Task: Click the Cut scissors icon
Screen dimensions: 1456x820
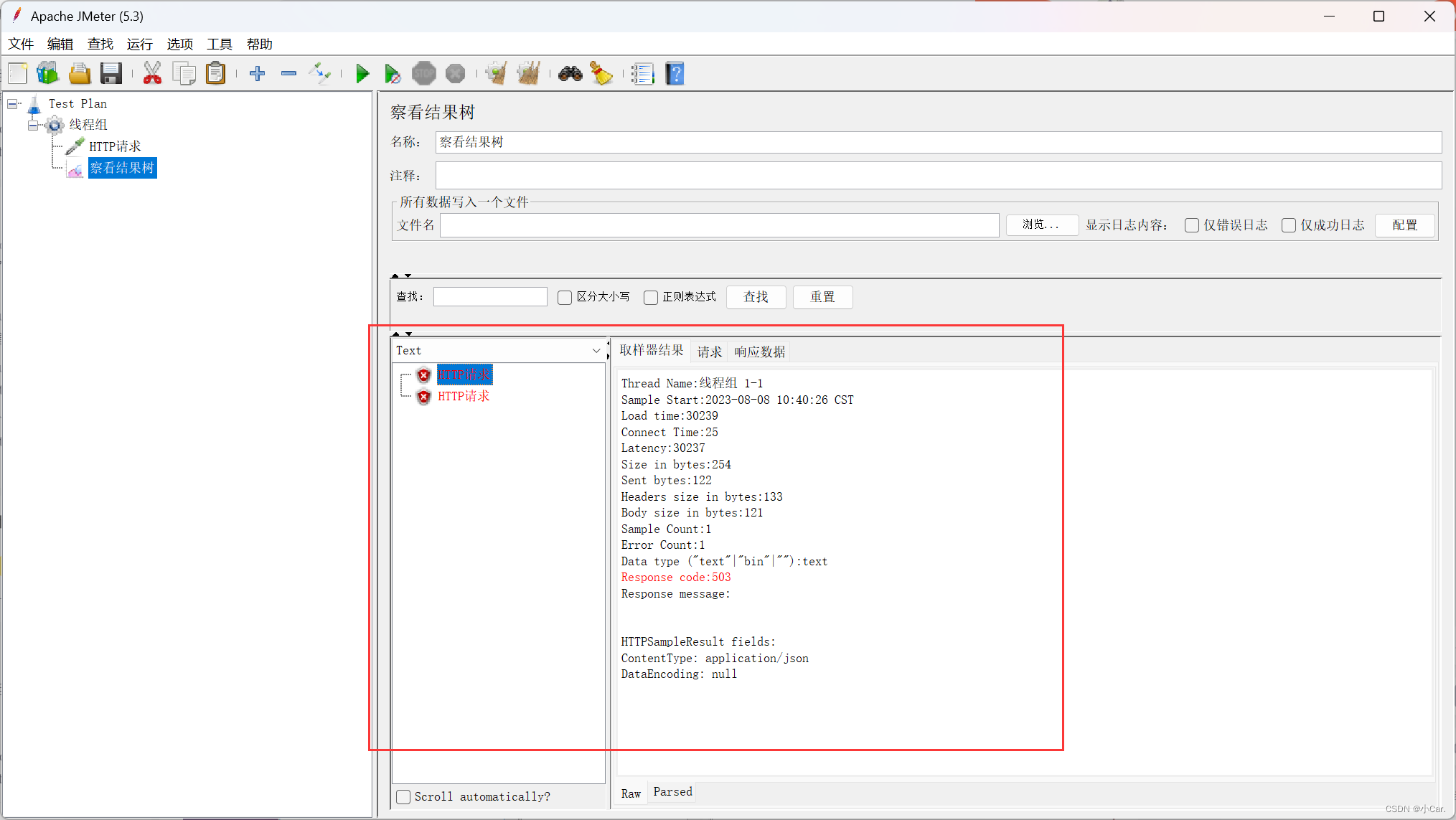Action: pyautogui.click(x=152, y=73)
